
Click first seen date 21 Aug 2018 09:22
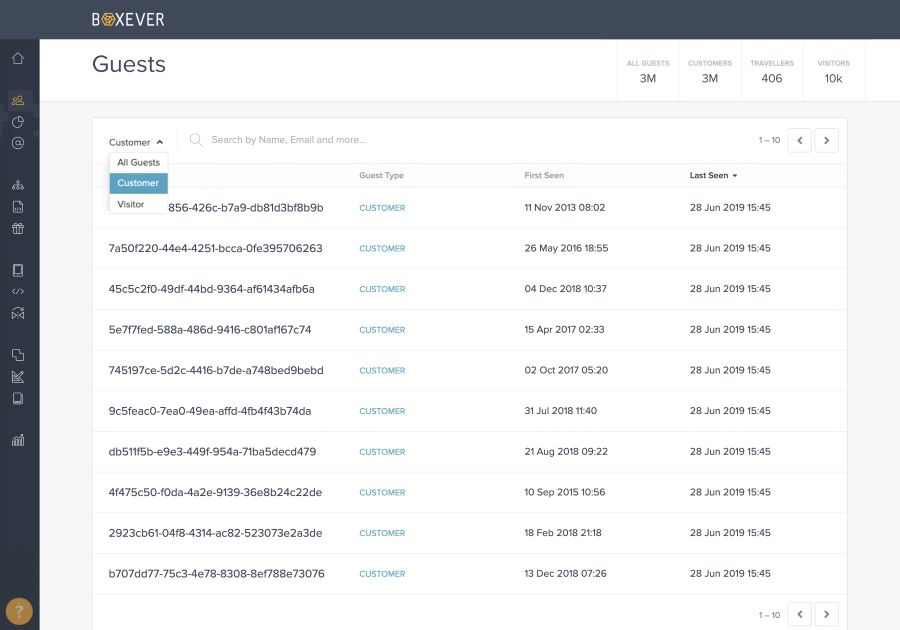566,452
